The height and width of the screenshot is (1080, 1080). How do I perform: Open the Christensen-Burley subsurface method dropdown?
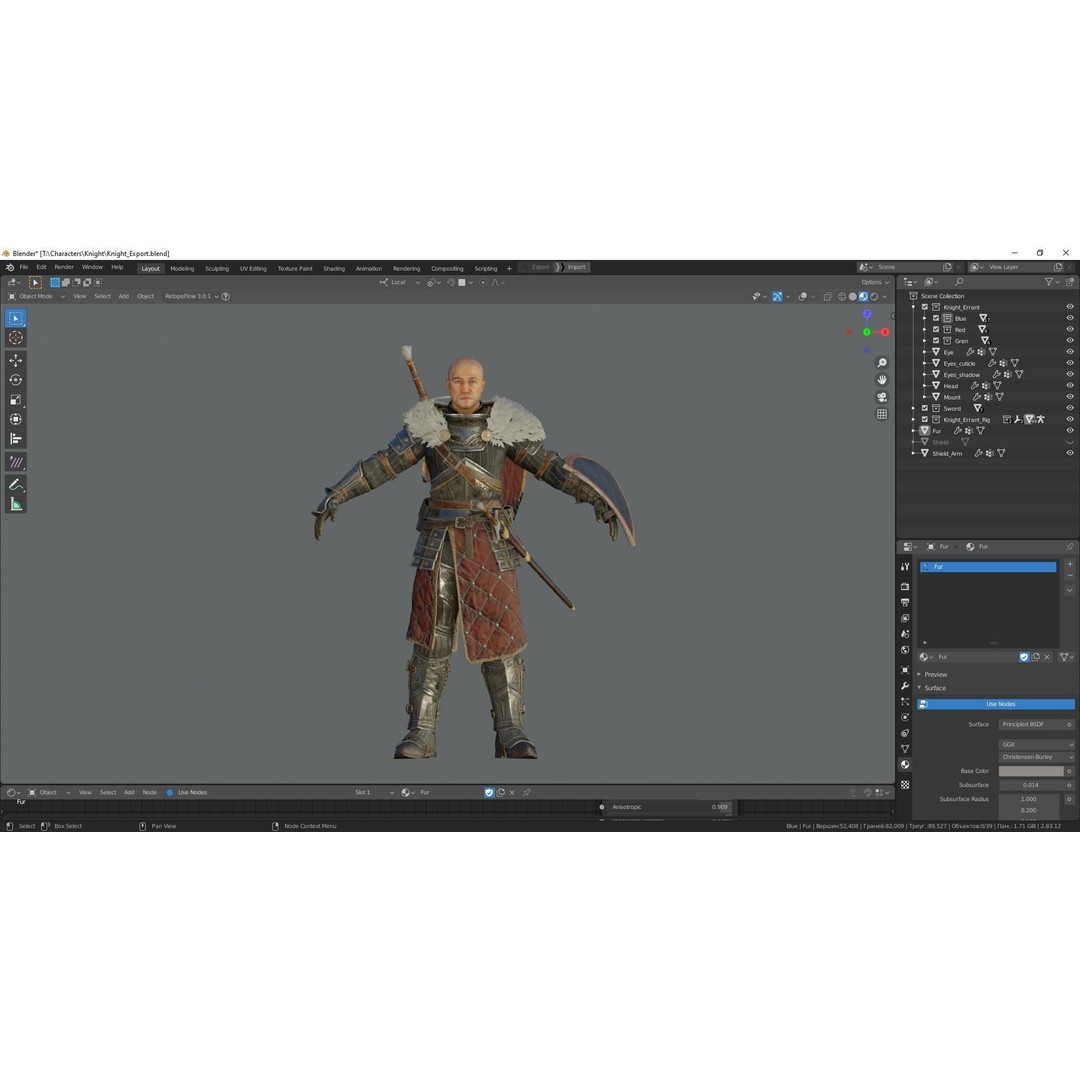point(1037,757)
